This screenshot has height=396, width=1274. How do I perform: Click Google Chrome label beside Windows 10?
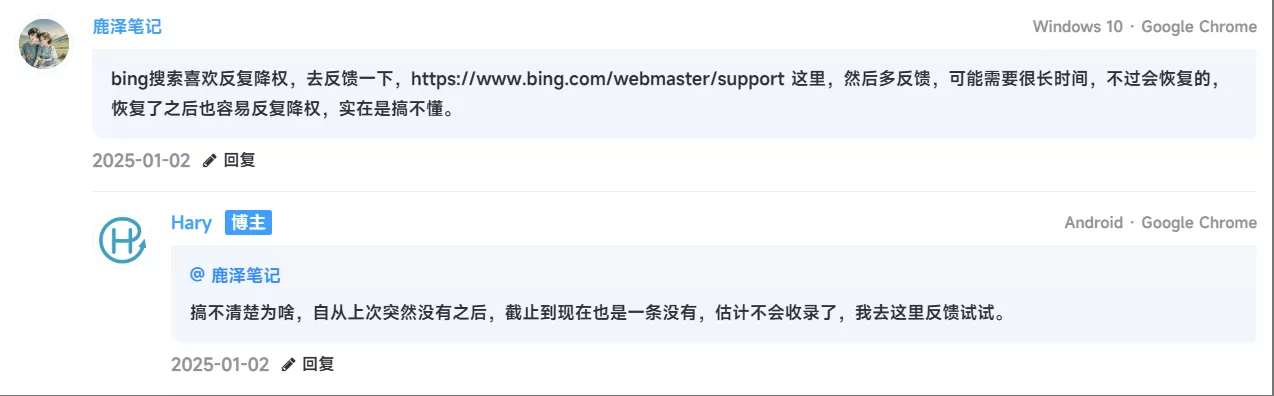click(x=1199, y=27)
